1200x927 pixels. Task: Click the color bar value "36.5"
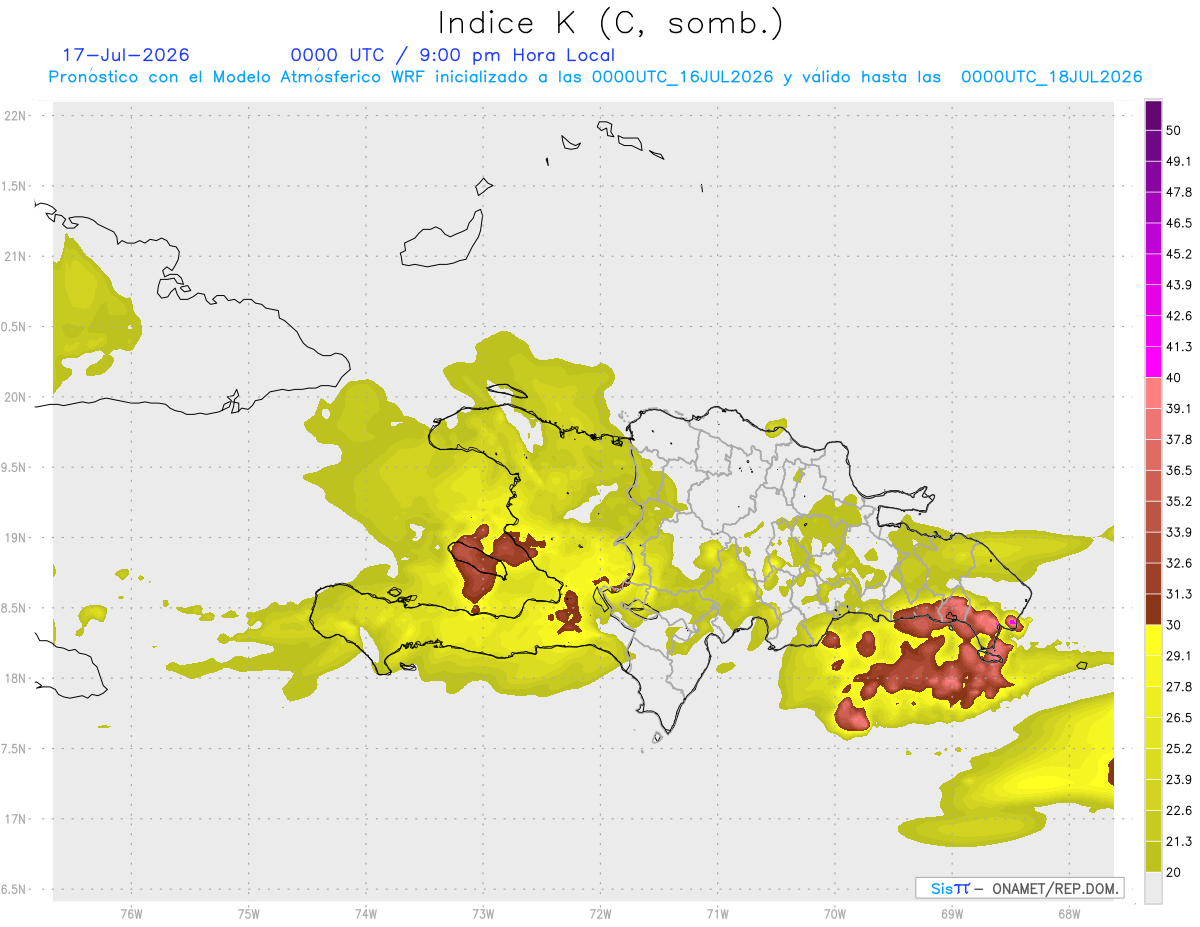1178,470
